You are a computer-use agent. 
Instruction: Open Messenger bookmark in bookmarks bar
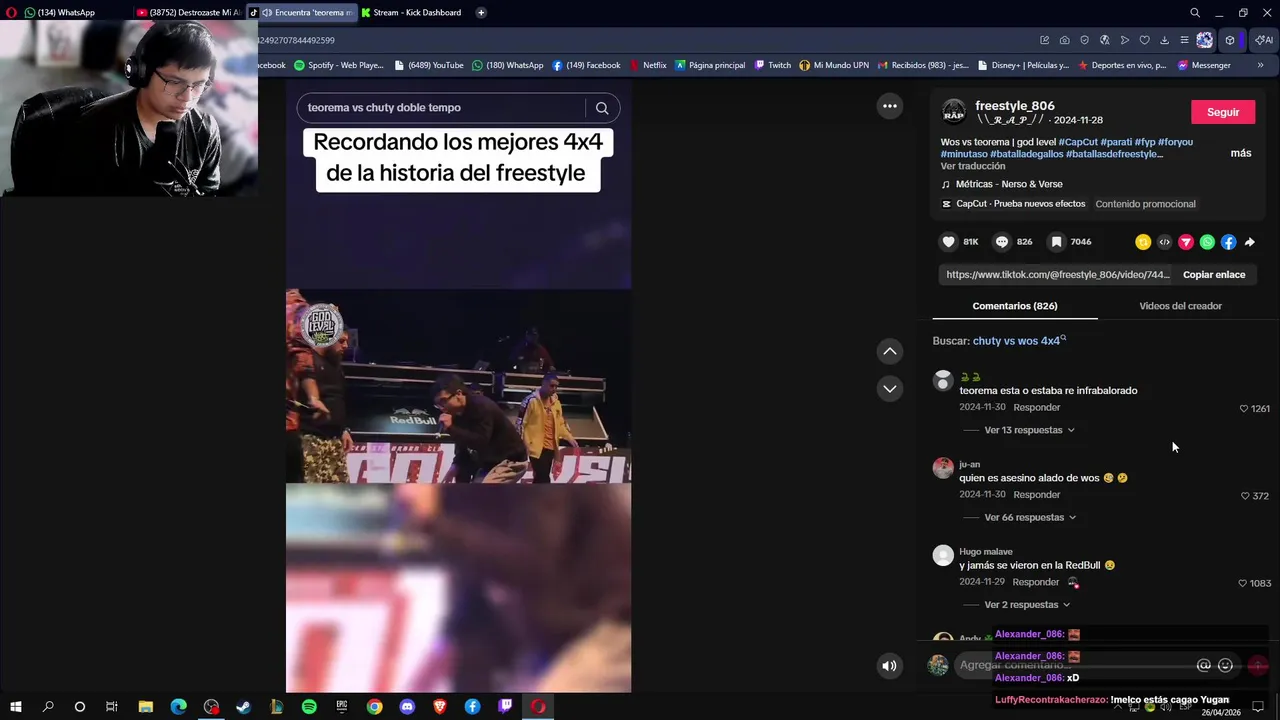pos(1204,65)
